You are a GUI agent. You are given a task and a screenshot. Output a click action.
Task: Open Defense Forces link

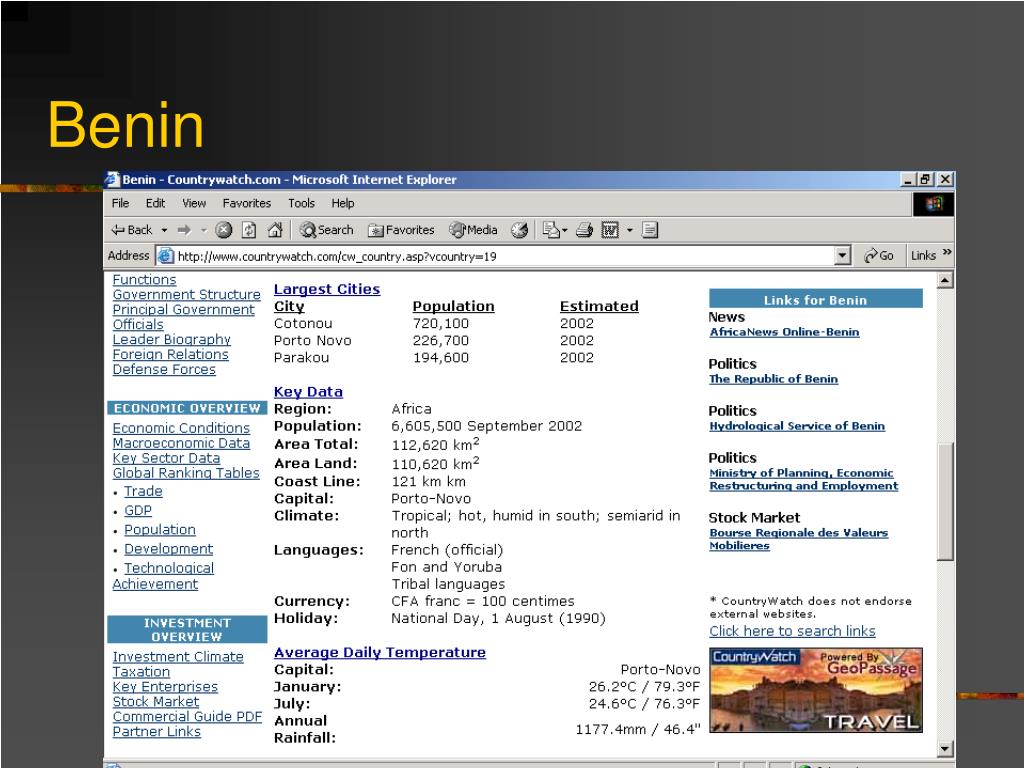[x=164, y=370]
